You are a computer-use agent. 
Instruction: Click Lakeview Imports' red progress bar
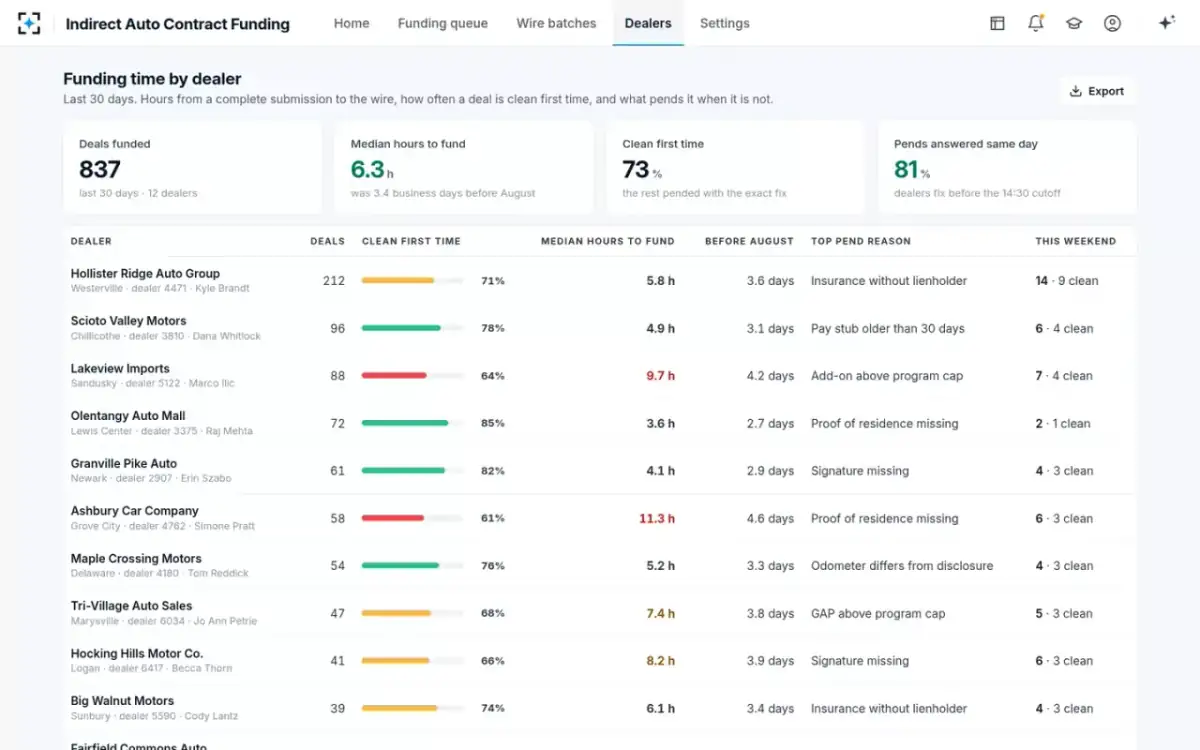pyautogui.click(x=413, y=376)
